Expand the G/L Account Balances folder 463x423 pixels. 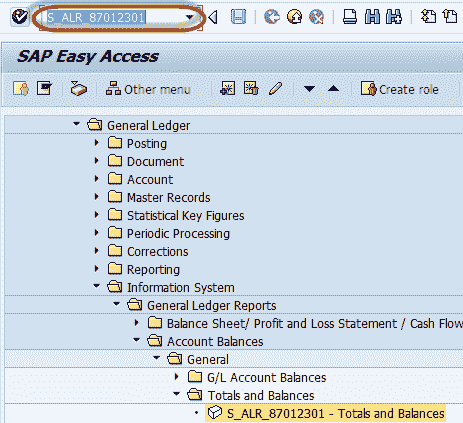coord(177,377)
